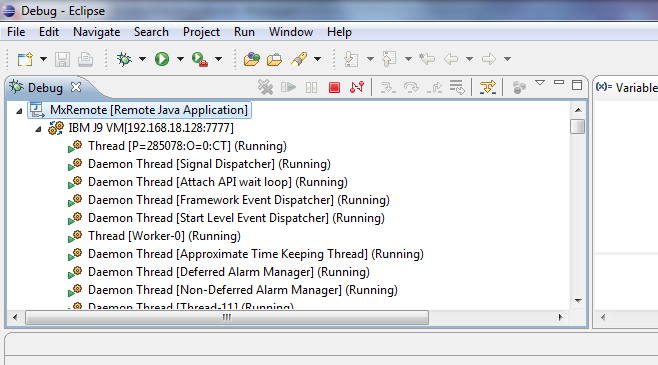Click the Resume debug icon
The height and width of the screenshot is (365, 658).
tap(288, 87)
